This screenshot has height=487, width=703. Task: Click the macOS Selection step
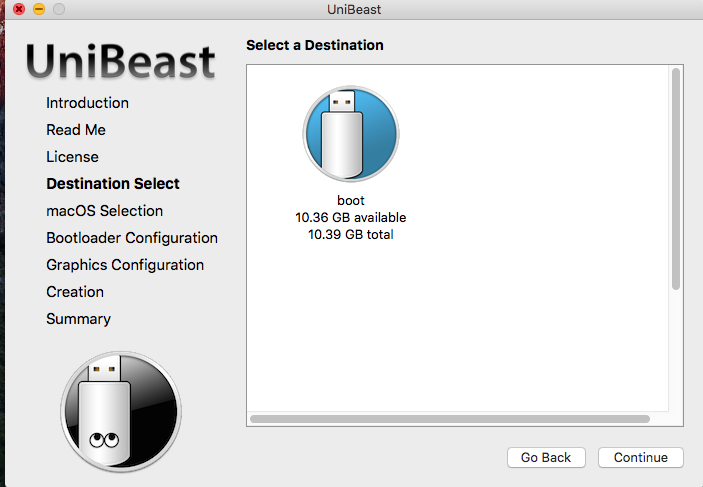pyautogui.click(x=104, y=211)
